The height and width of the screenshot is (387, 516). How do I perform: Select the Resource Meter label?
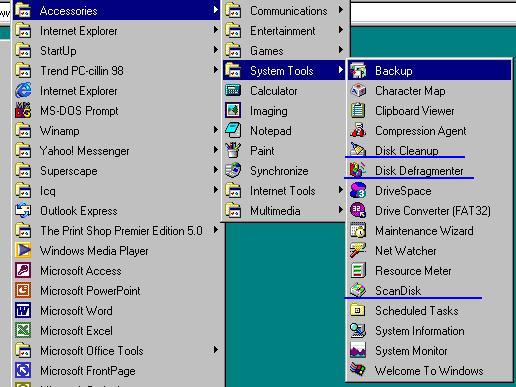413,271
